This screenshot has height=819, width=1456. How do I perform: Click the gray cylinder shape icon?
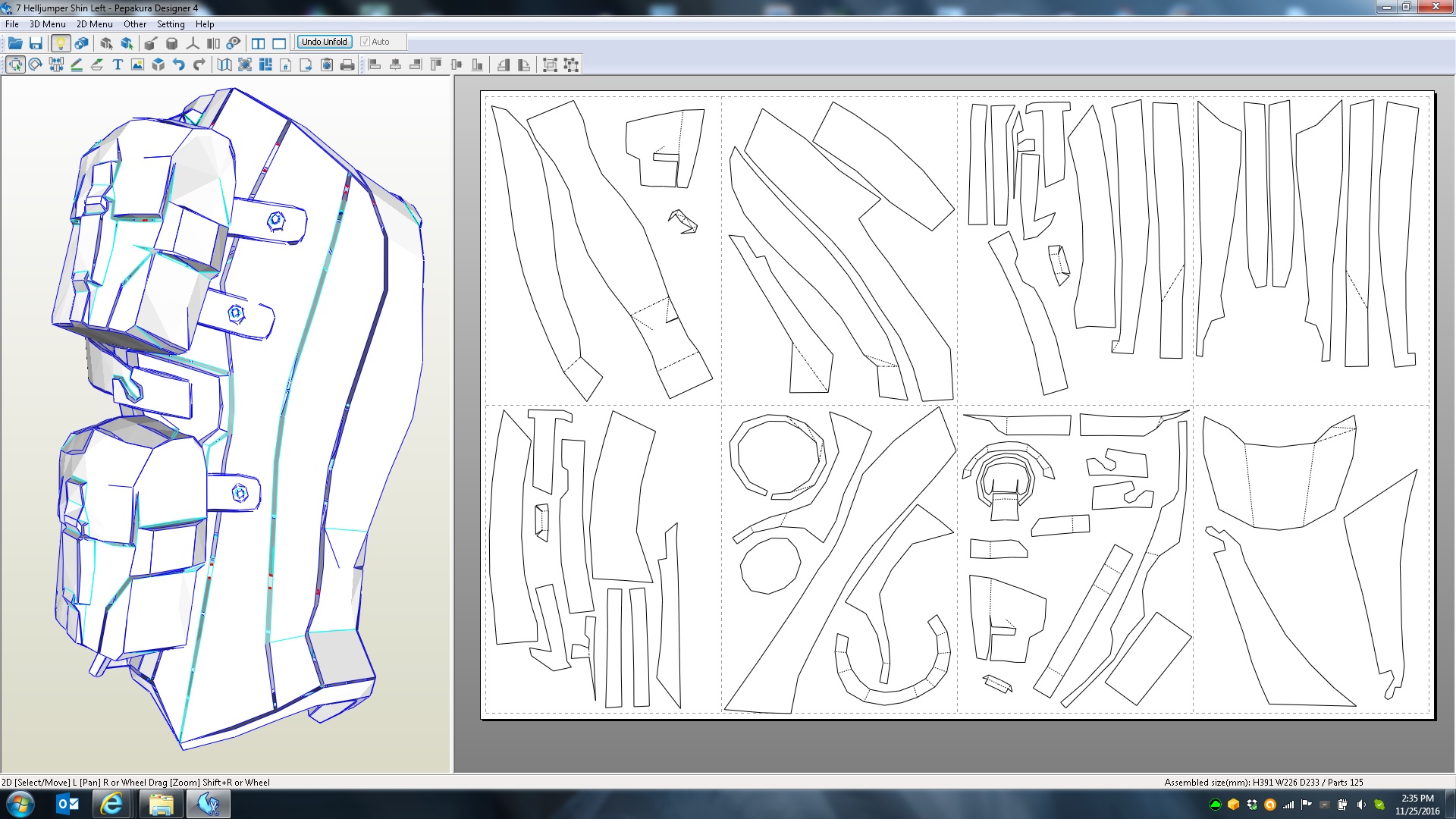pyautogui.click(x=172, y=43)
